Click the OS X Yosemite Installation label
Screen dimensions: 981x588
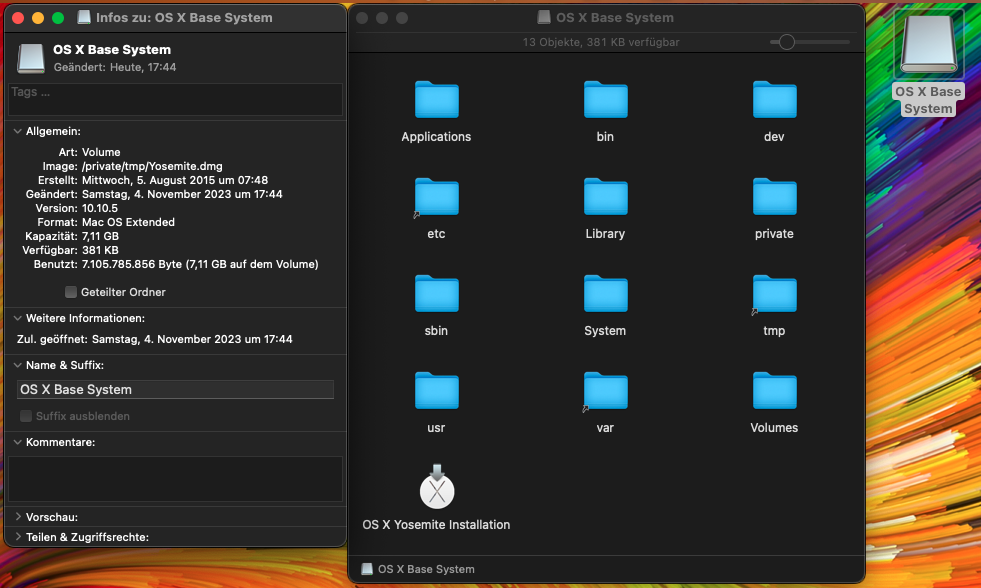pos(436,525)
